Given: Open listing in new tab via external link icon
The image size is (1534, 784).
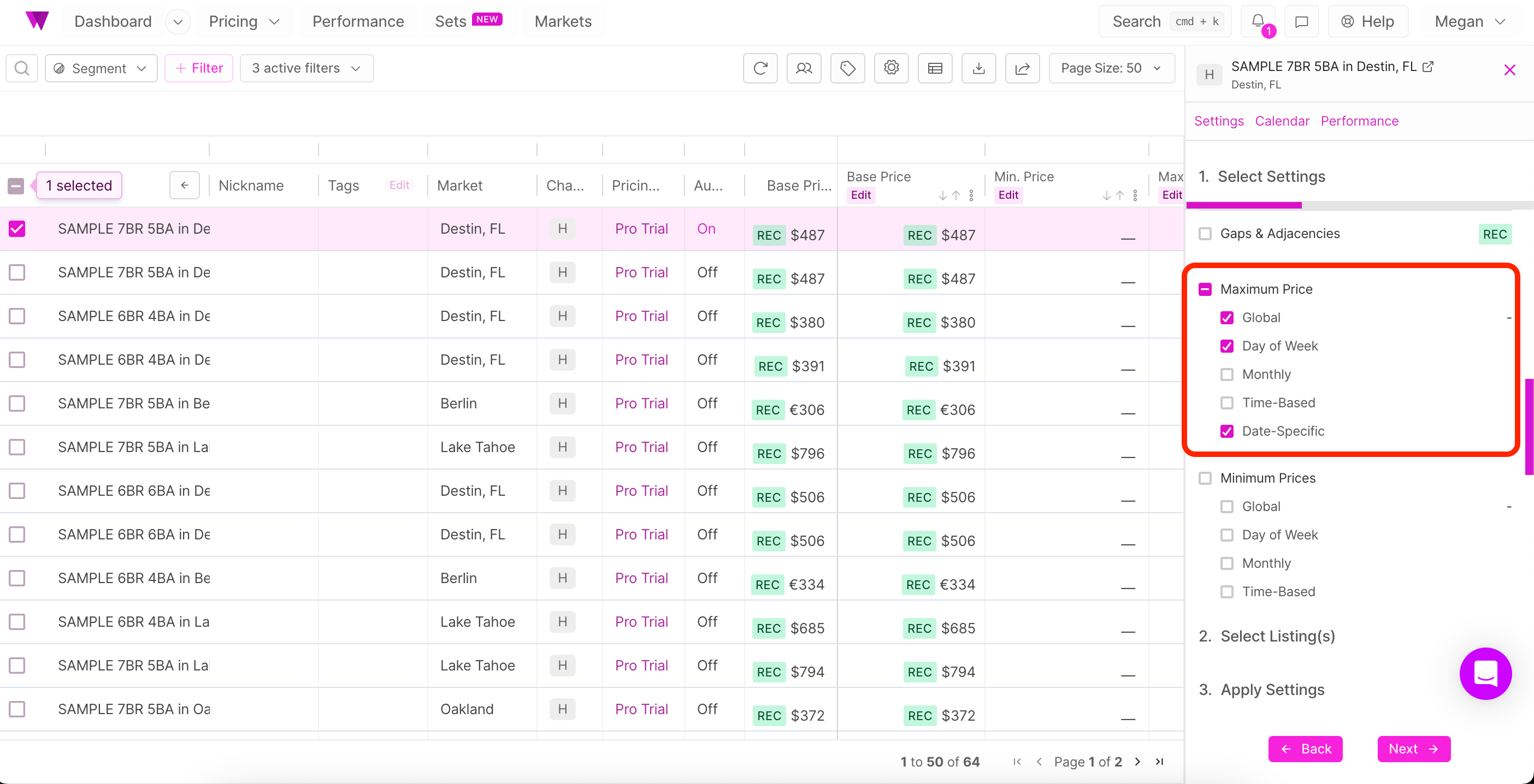Looking at the screenshot, I should (x=1427, y=67).
